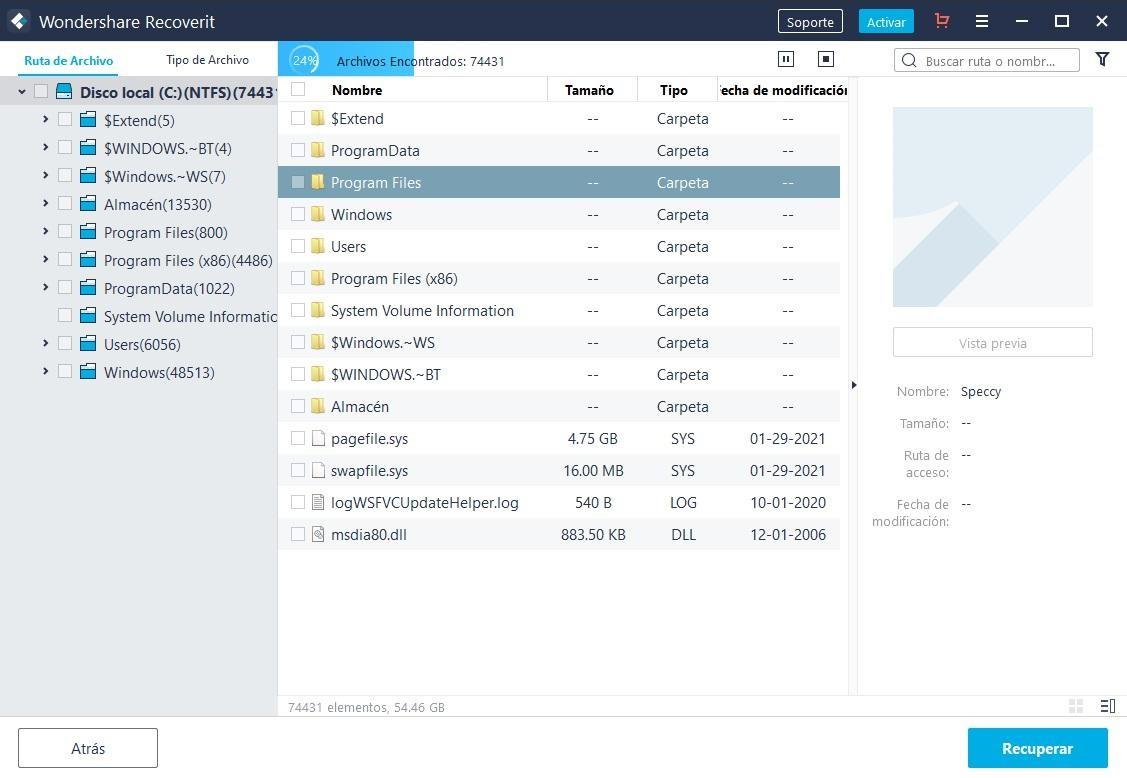The image size is (1127, 778).
Task: Pause the scan with the pause icon
Action: (786, 60)
